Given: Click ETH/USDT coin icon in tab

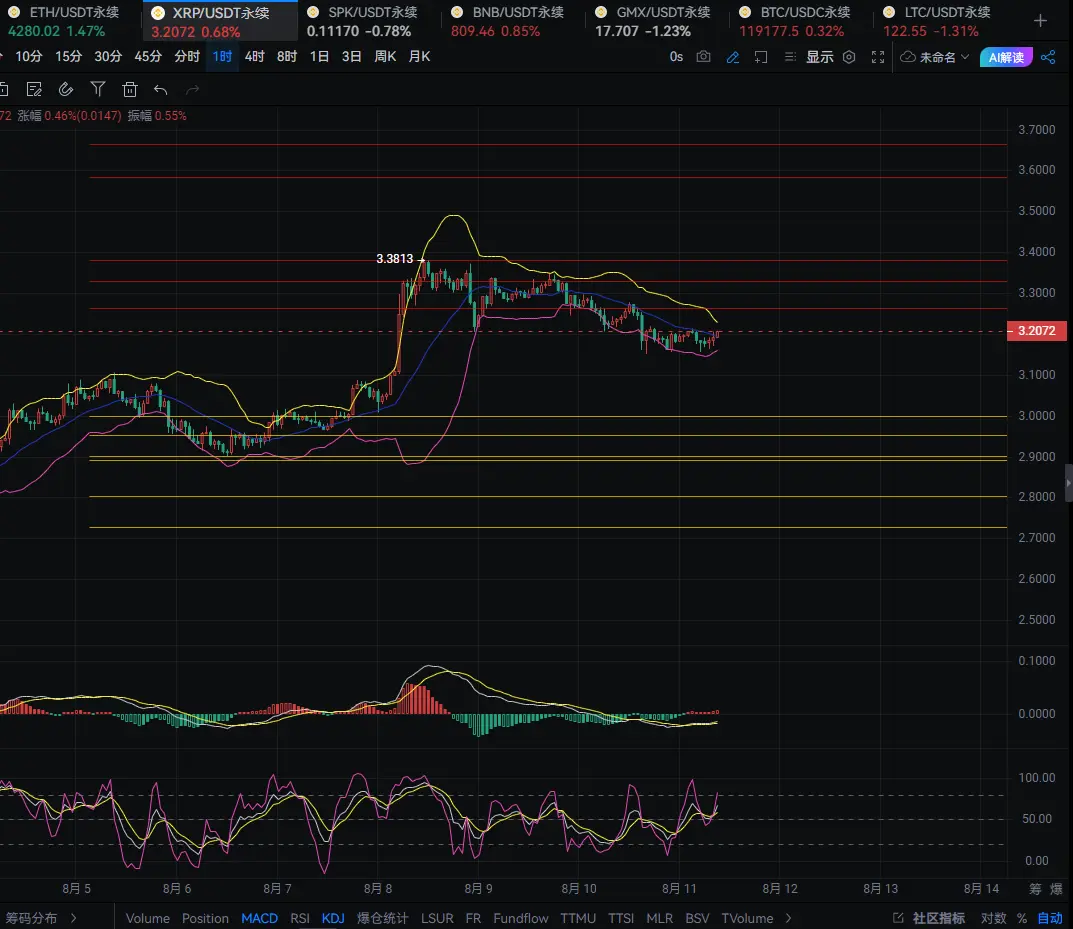Looking at the screenshot, I should [13, 12].
